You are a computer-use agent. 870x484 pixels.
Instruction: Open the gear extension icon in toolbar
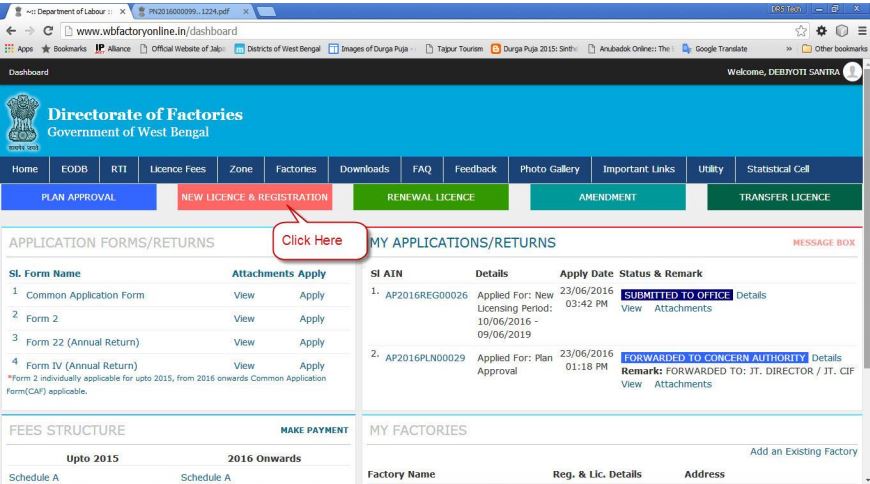pos(821,31)
